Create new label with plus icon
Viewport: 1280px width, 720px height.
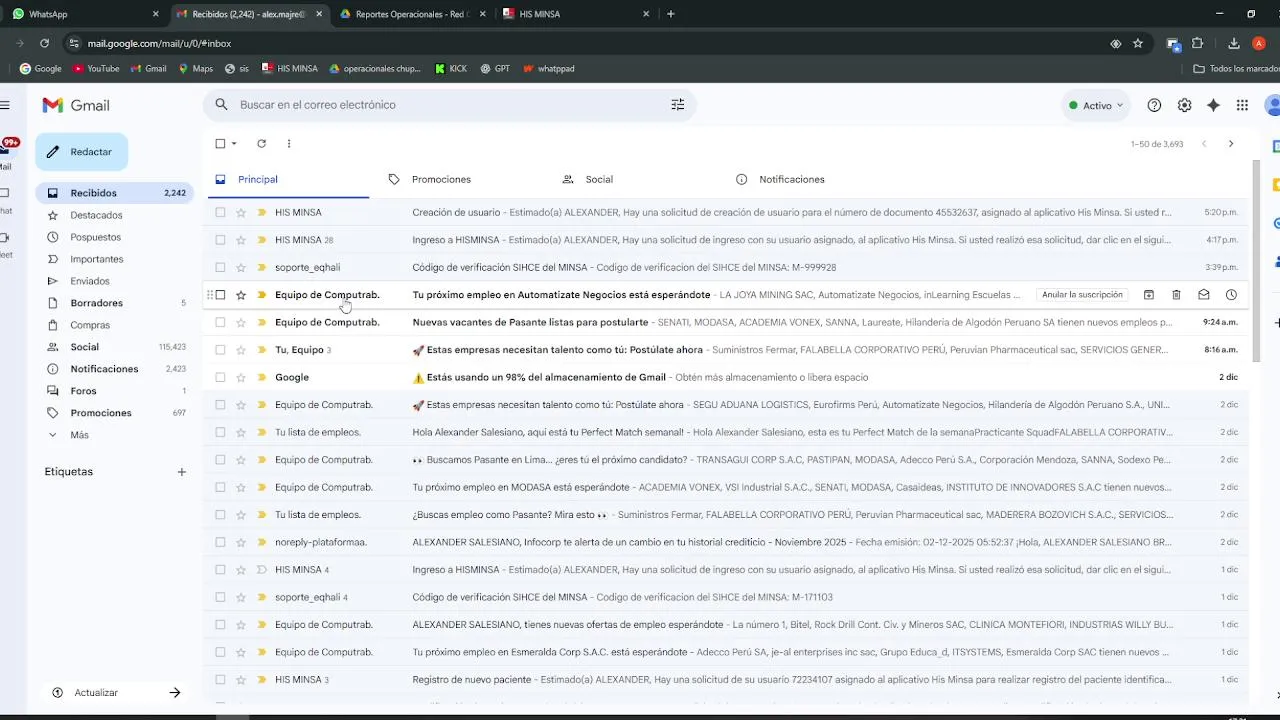pyautogui.click(x=181, y=472)
